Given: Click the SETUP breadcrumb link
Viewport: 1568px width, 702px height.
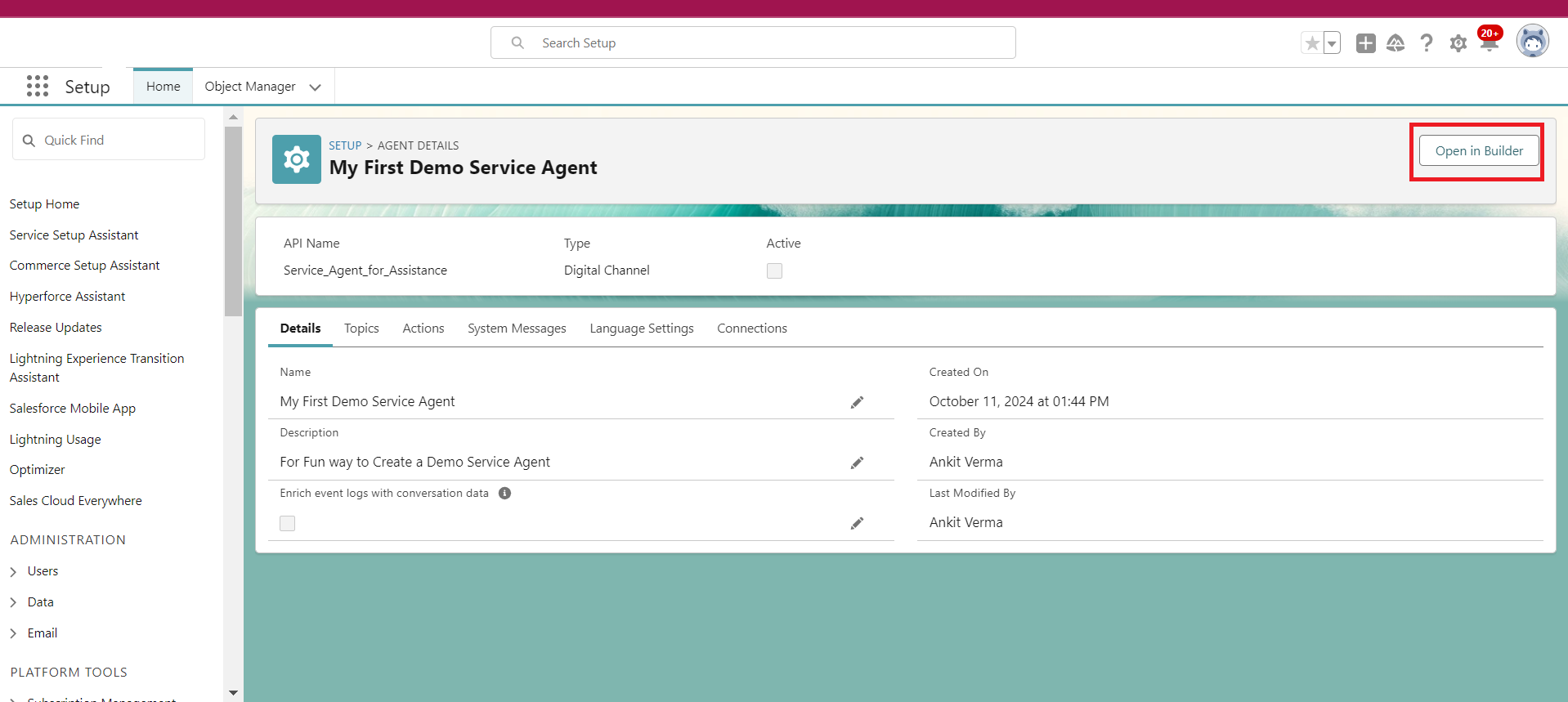Looking at the screenshot, I should pyautogui.click(x=345, y=145).
